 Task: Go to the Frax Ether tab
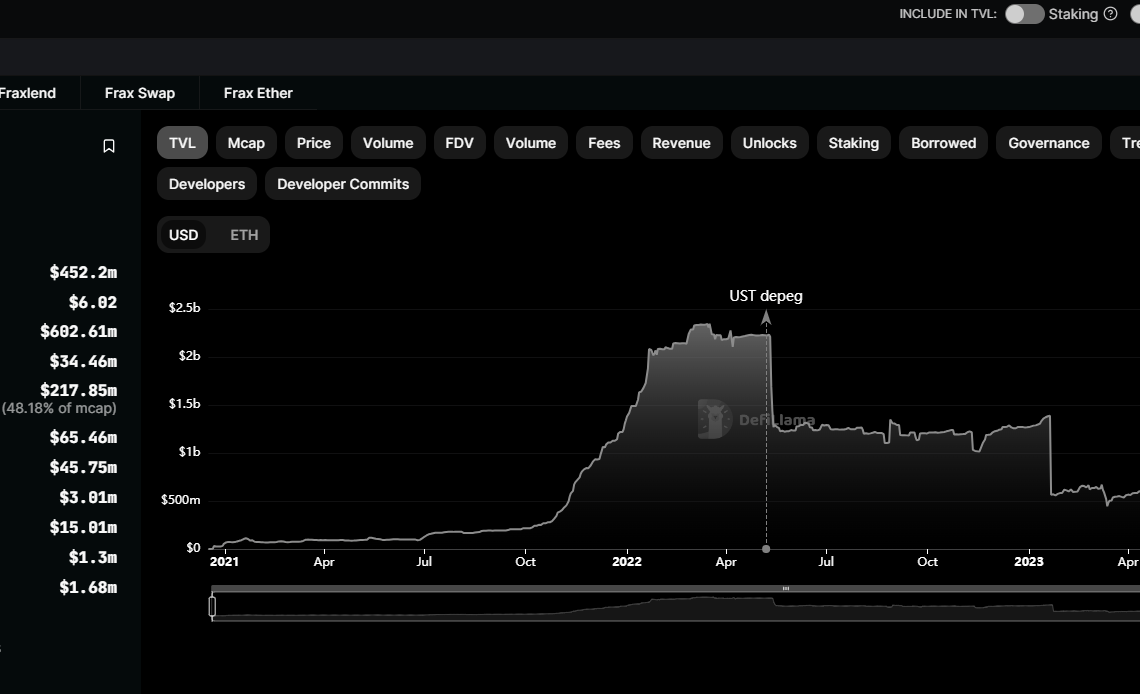coord(258,93)
